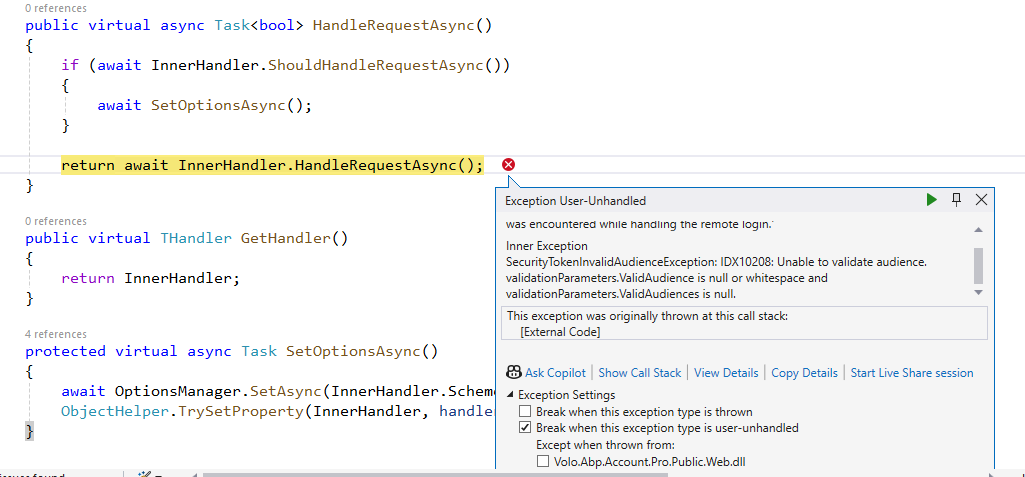Click the red exception error icon
This screenshot has height=477, width=1025.
508,165
